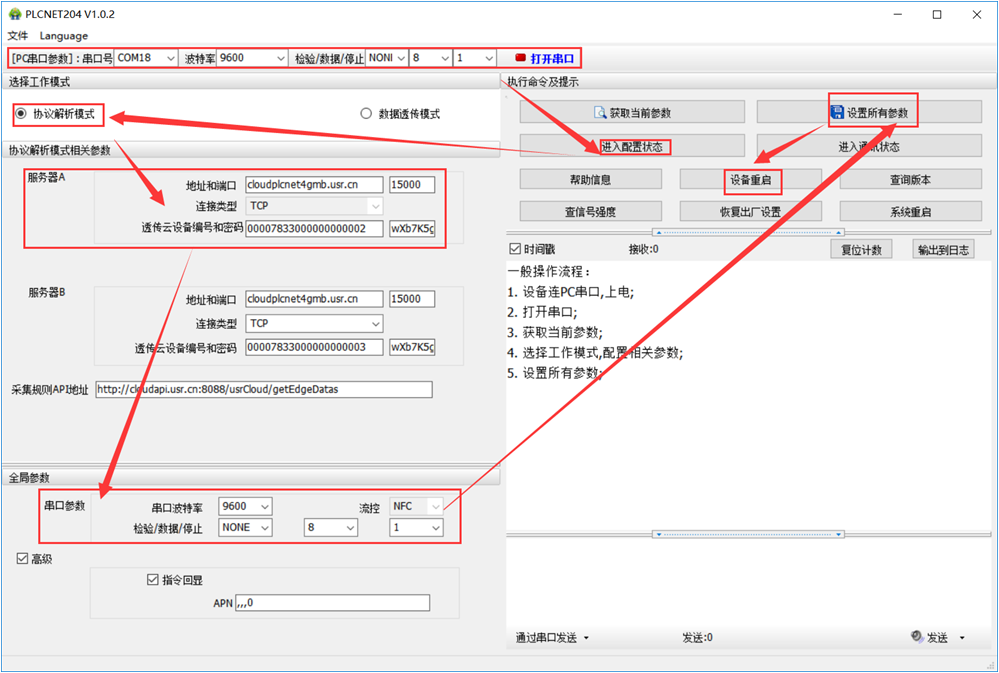Click the collapse handle below the command buttons
The width and height of the screenshot is (999, 673).
coord(751,231)
